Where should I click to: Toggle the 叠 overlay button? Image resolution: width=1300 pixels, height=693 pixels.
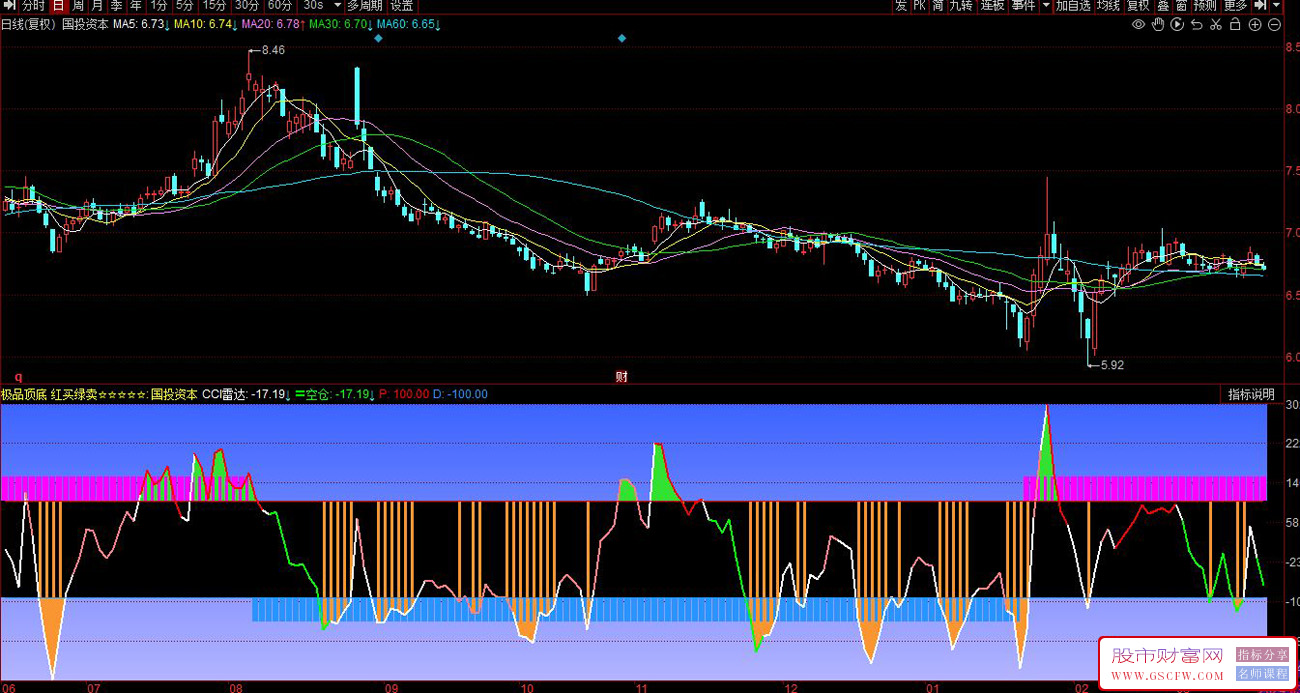pos(1163,5)
